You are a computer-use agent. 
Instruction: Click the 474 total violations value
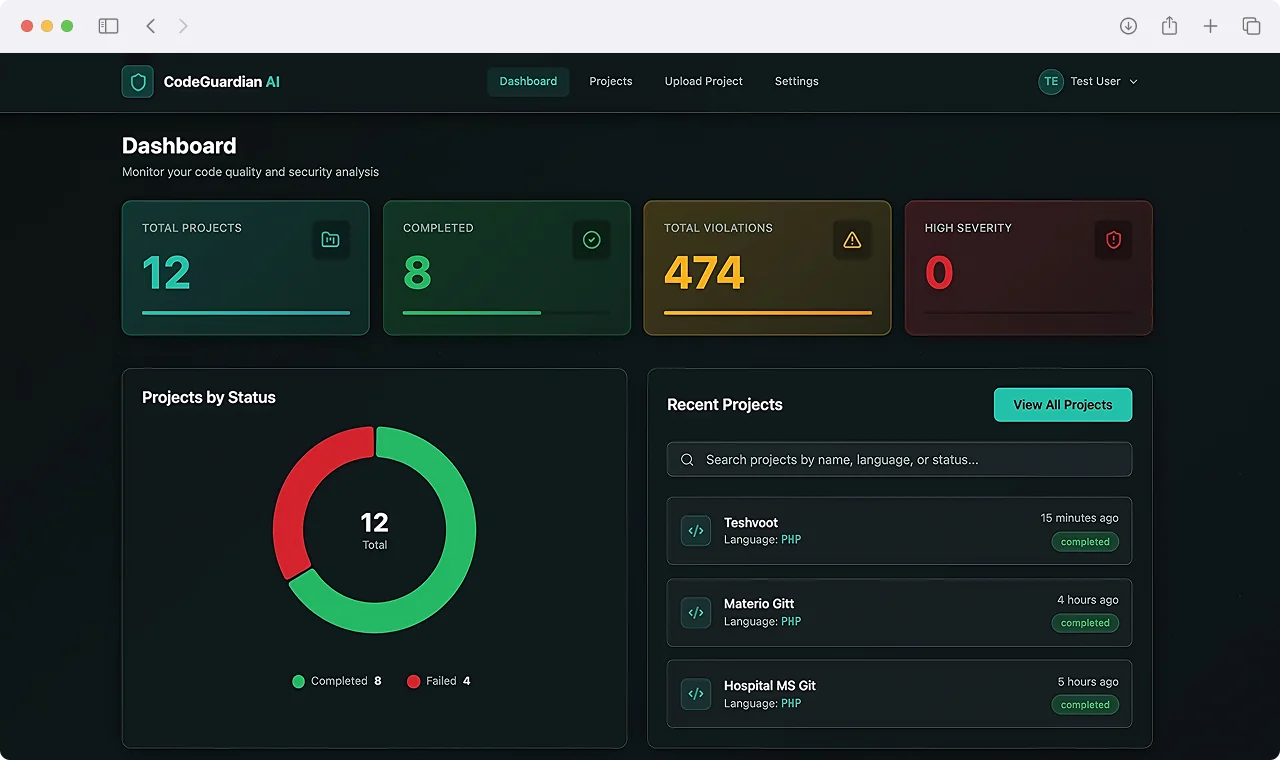pos(704,273)
